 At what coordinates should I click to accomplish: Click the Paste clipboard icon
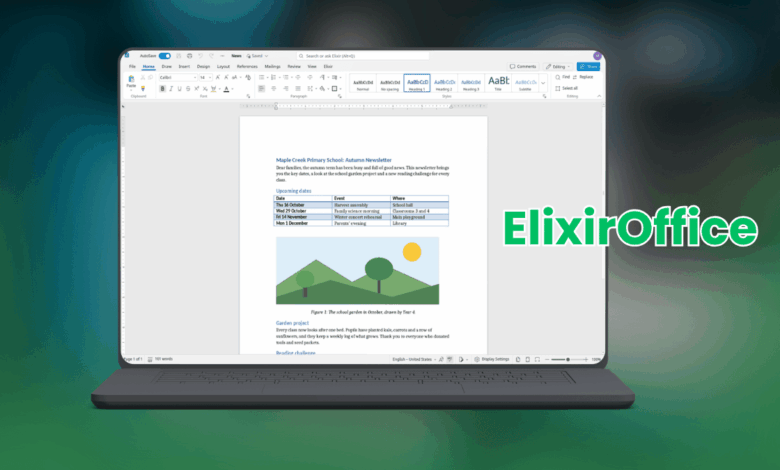tap(131, 80)
